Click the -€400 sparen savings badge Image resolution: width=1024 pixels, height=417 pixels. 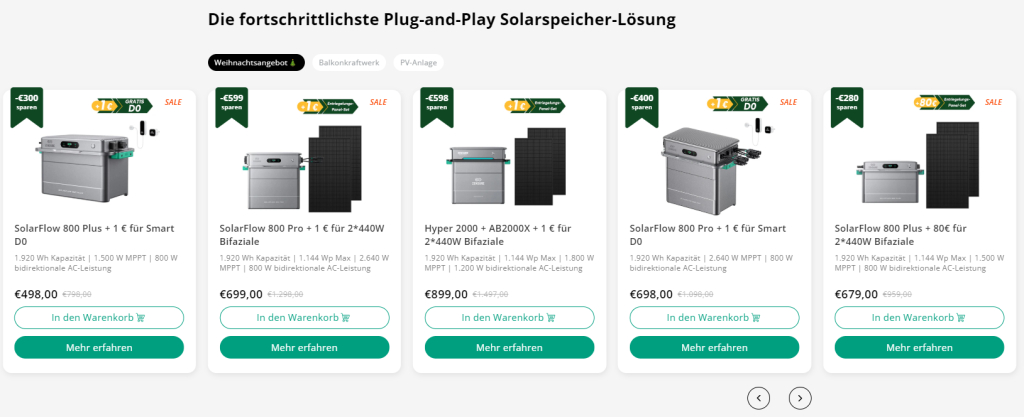[x=642, y=105]
